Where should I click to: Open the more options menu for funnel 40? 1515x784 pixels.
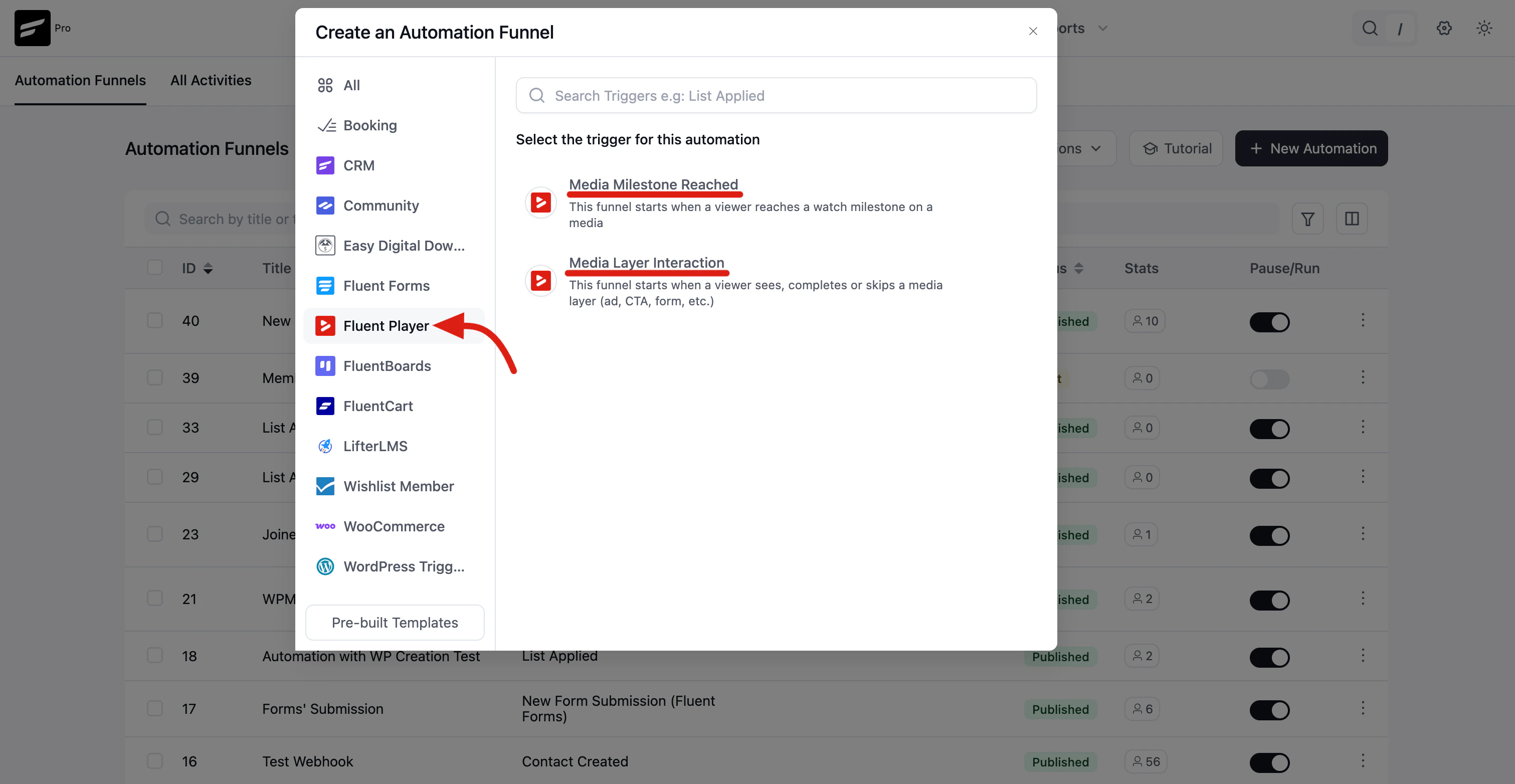tap(1363, 320)
